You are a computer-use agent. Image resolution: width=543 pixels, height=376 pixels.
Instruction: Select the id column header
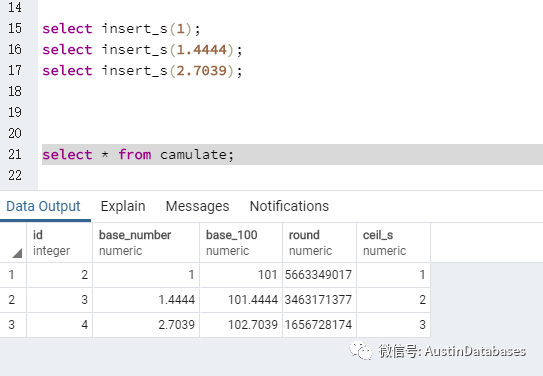[x=60, y=243]
